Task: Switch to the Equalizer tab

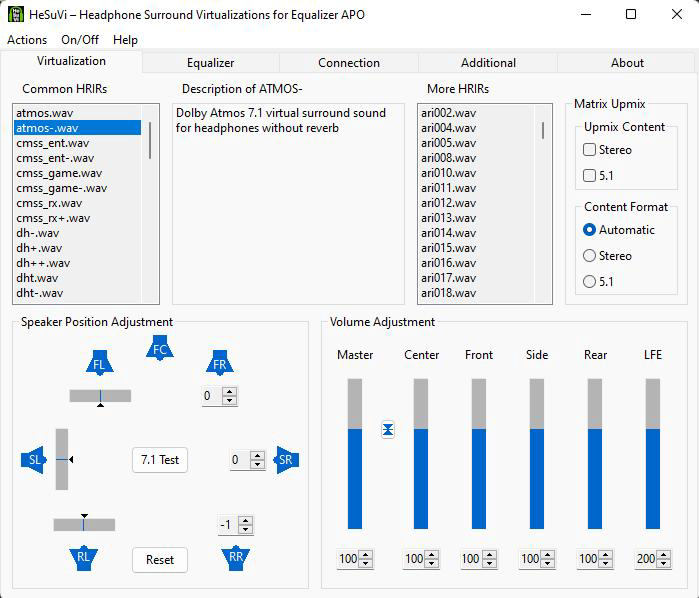Action: [210, 63]
